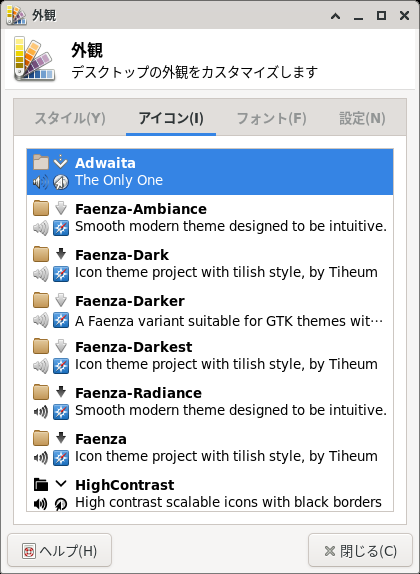420x574 pixels.
Task: Choose the Faenza-Ambiance icon theme
Action: click(141, 209)
